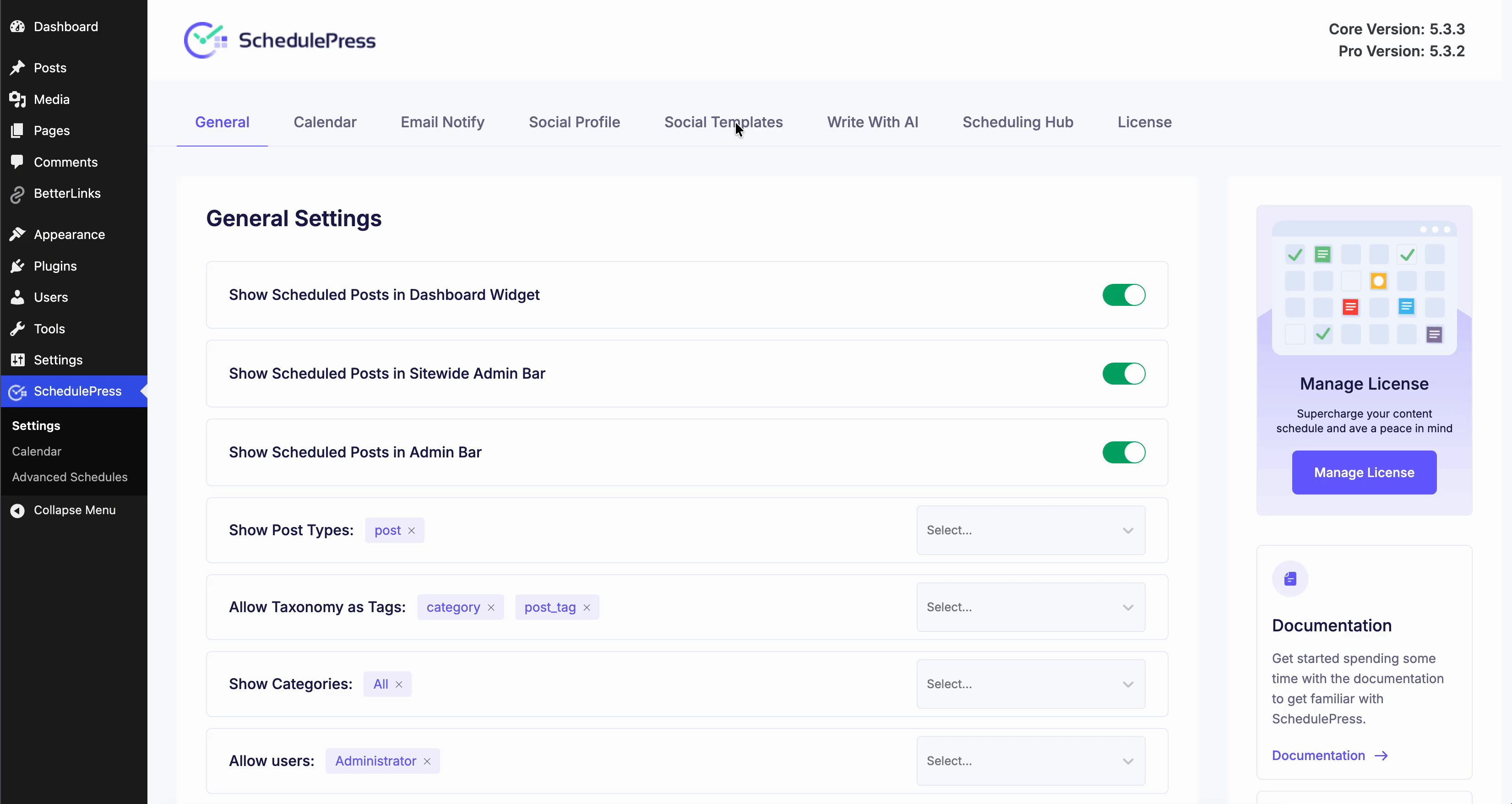Click the Pages icon in sidebar
The height and width of the screenshot is (804, 1512).
[x=17, y=130]
